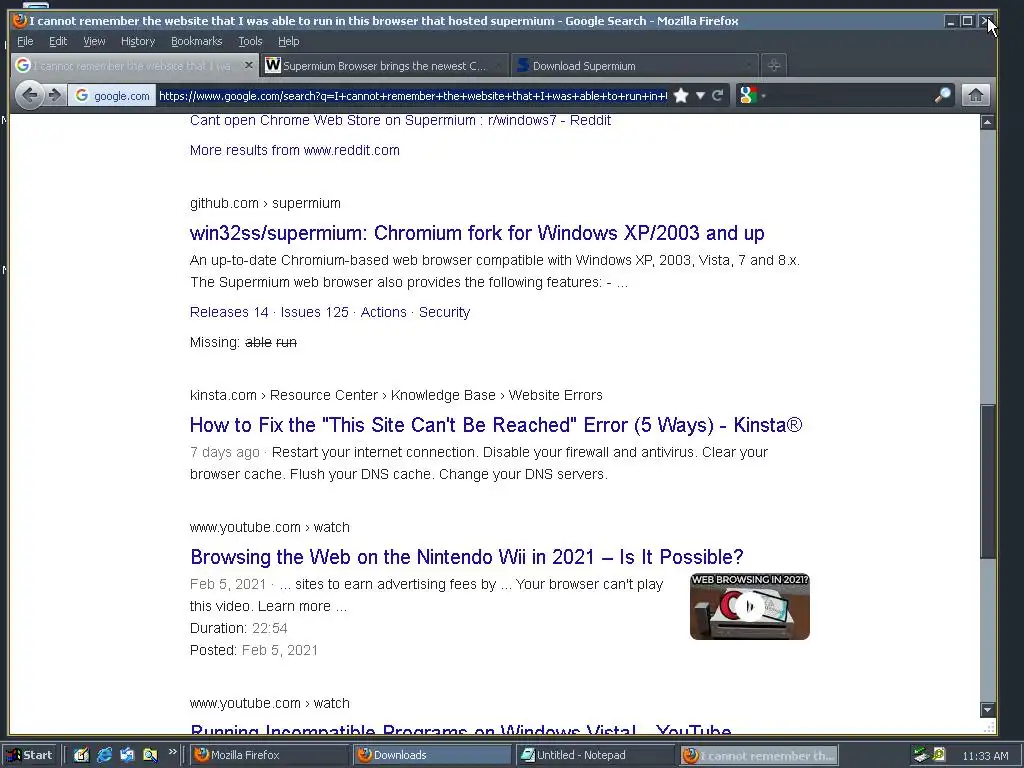Image resolution: width=1024 pixels, height=768 pixels.
Task: Click the 11:33 AM clock
Action: point(985,756)
